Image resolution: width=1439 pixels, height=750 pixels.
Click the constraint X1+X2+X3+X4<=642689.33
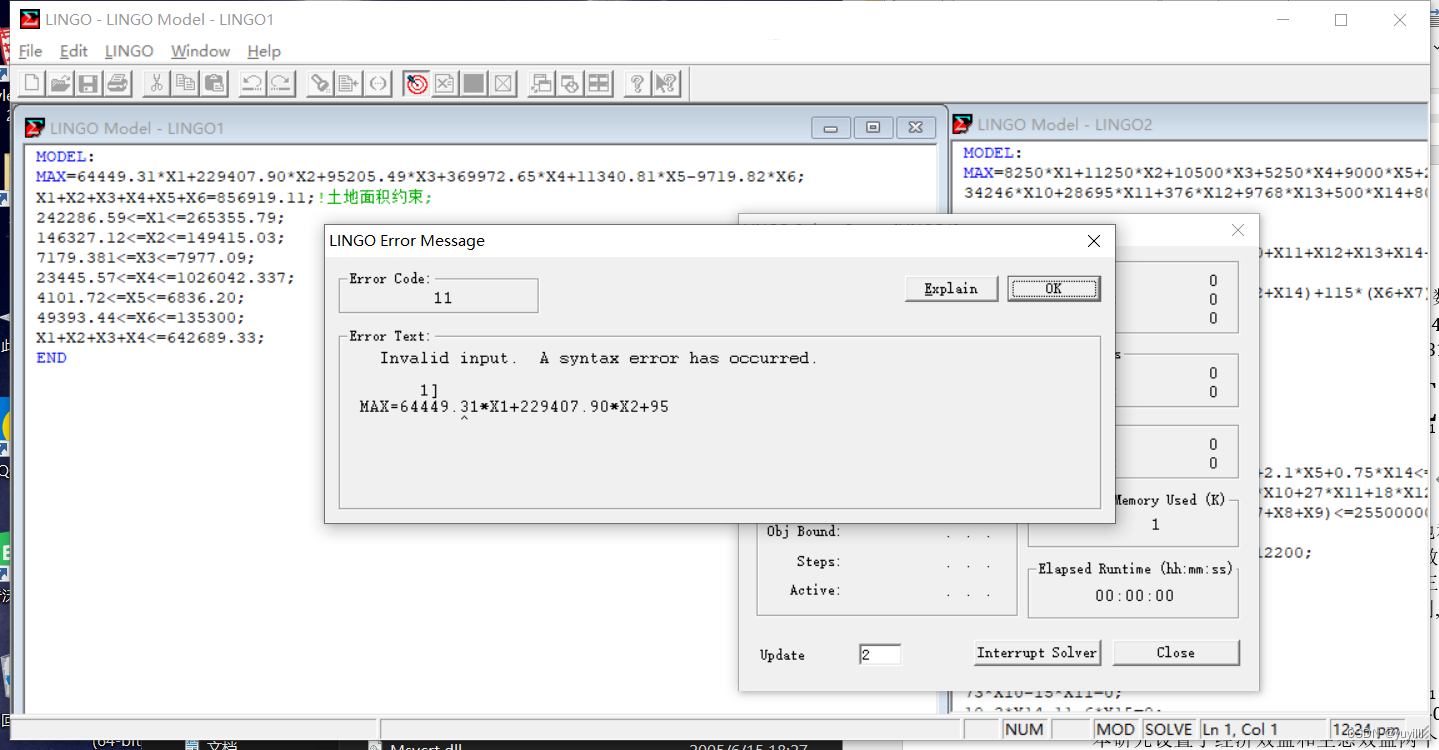pos(150,337)
